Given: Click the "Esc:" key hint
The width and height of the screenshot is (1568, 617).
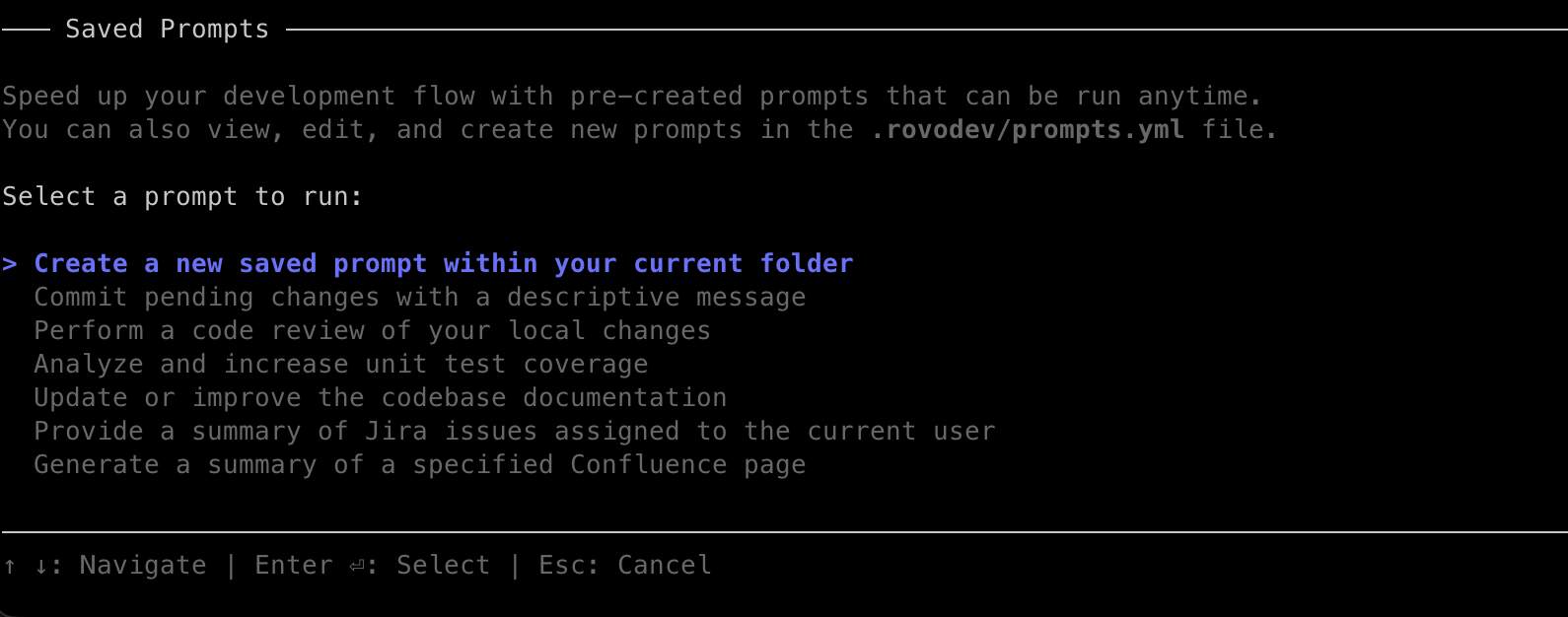Looking at the screenshot, I should [568, 566].
